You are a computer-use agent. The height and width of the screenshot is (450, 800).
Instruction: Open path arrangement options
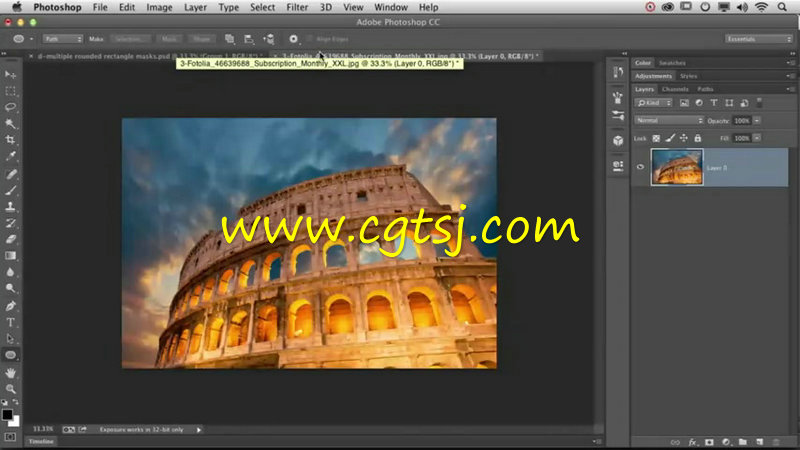pos(269,39)
